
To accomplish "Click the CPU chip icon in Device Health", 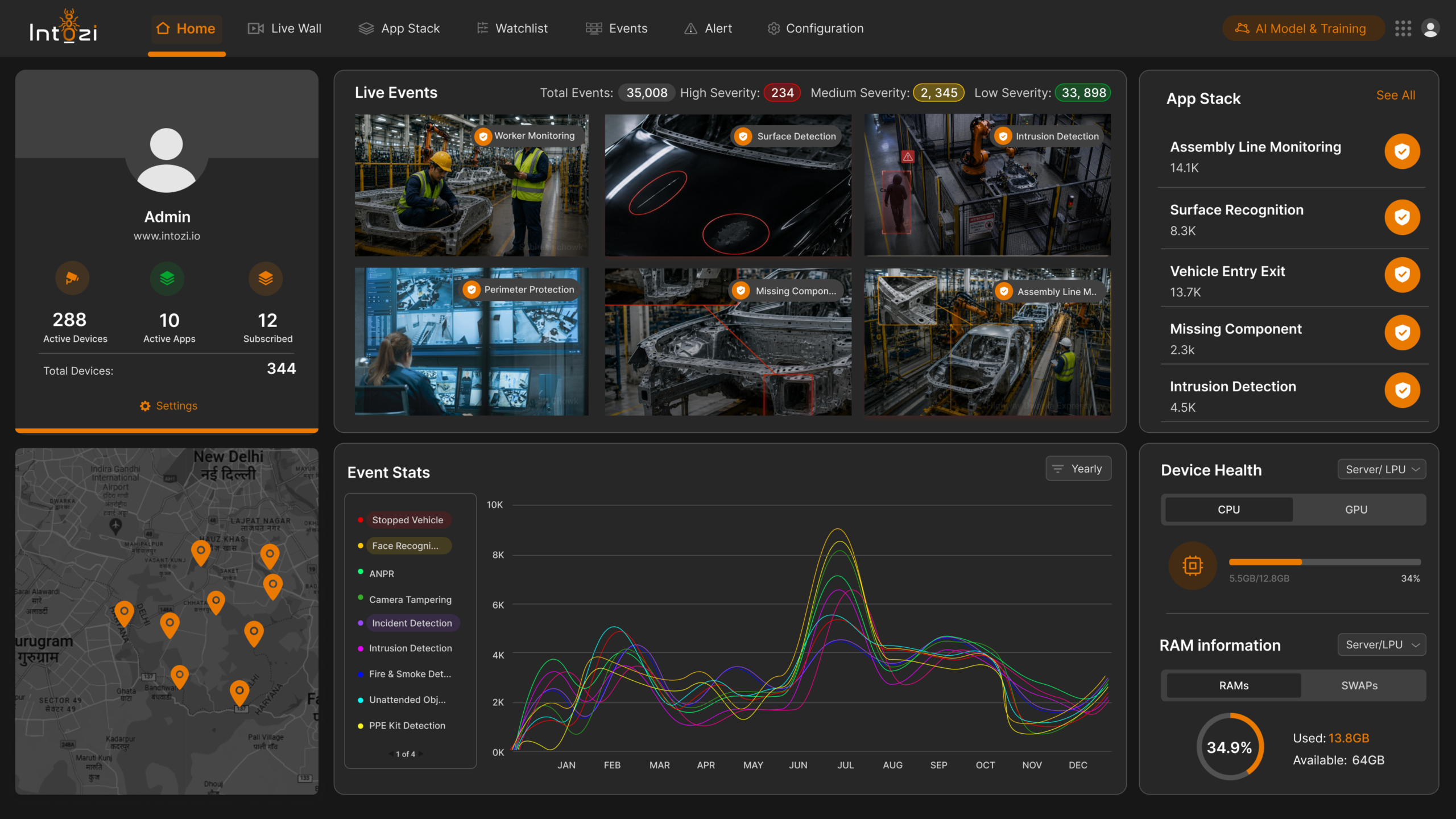I will tap(1193, 565).
